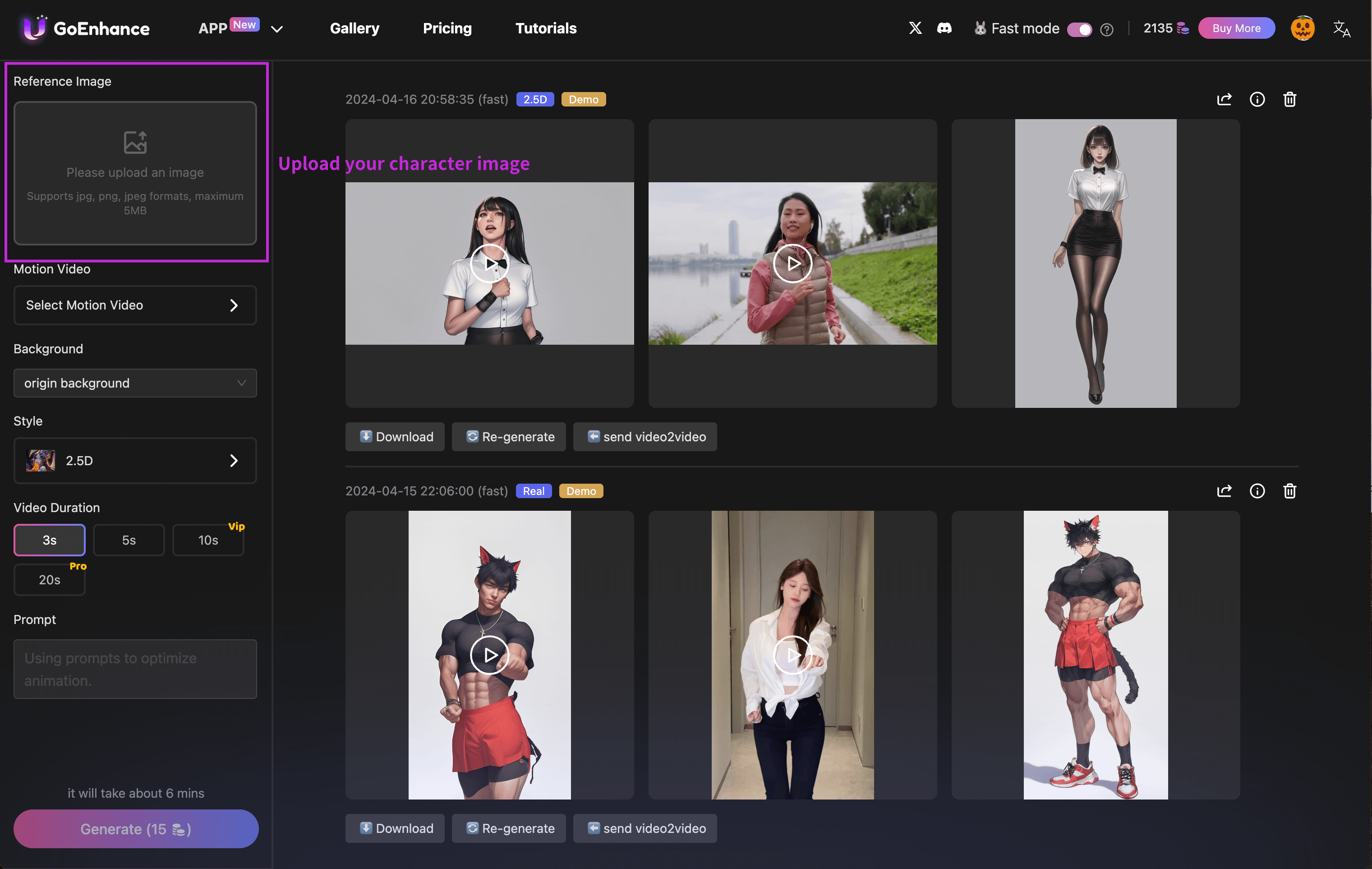This screenshot has width=1372, height=869.
Task: Re-generate the 2024-04-15 result
Action: point(509,828)
